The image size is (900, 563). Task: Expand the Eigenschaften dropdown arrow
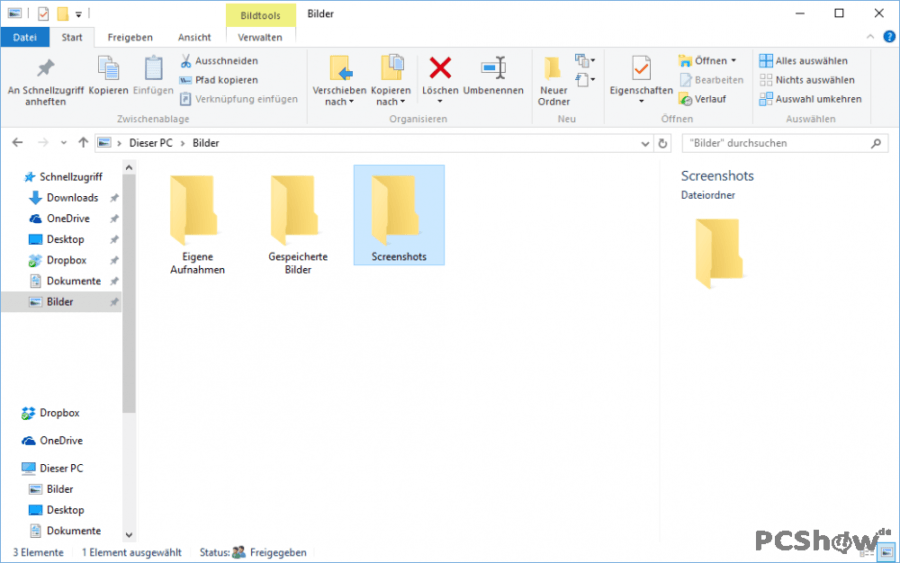click(641, 102)
